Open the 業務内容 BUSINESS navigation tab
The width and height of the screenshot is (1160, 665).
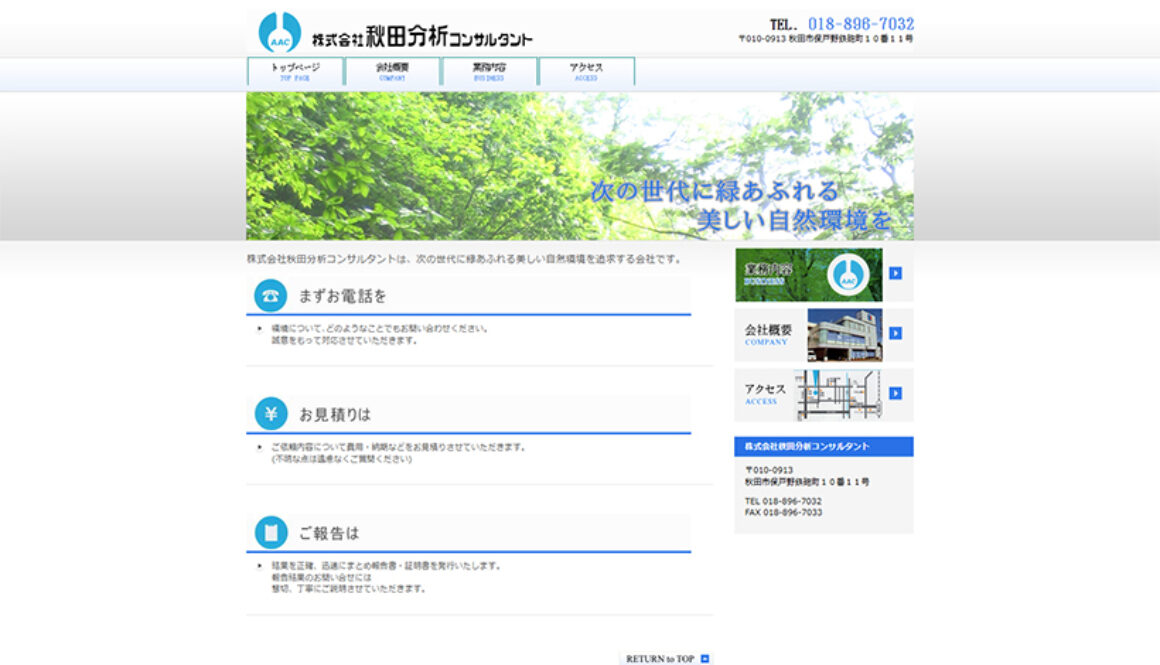point(489,72)
